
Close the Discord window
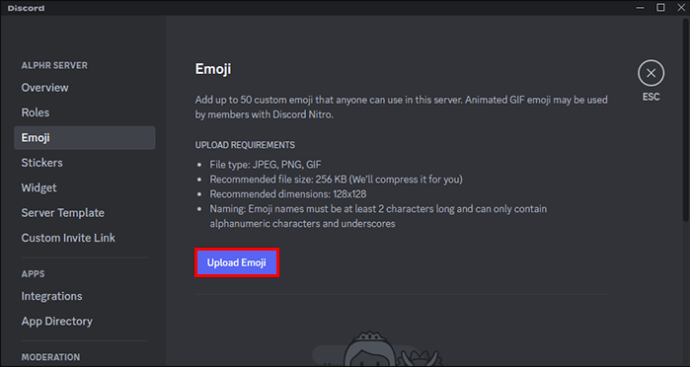pyautogui.click(x=681, y=8)
